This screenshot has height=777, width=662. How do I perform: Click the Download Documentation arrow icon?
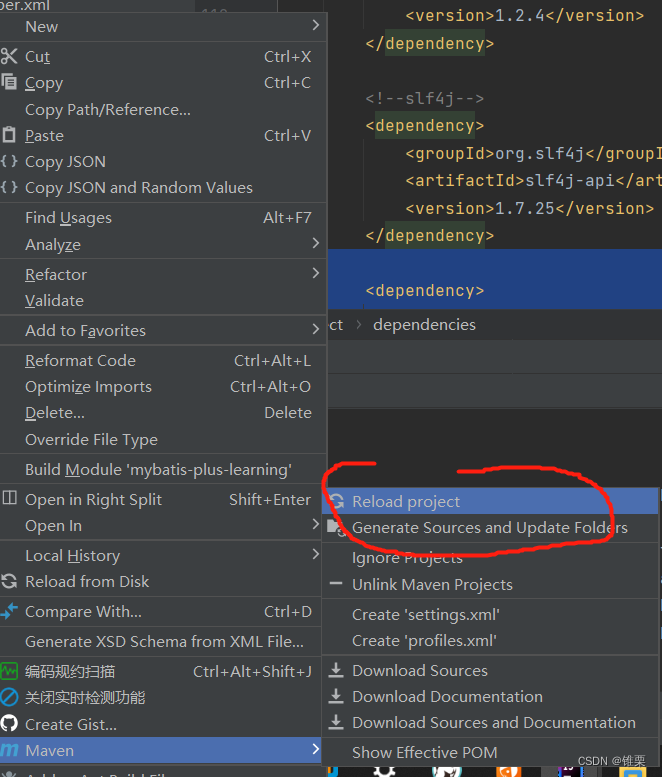[x=336, y=696]
